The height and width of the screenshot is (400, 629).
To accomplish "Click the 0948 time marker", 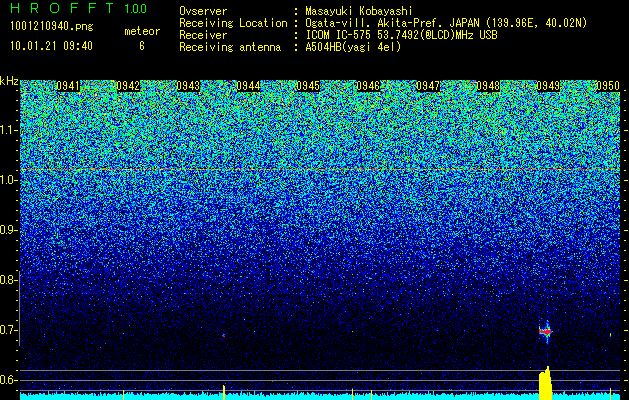I will [x=488, y=86].
